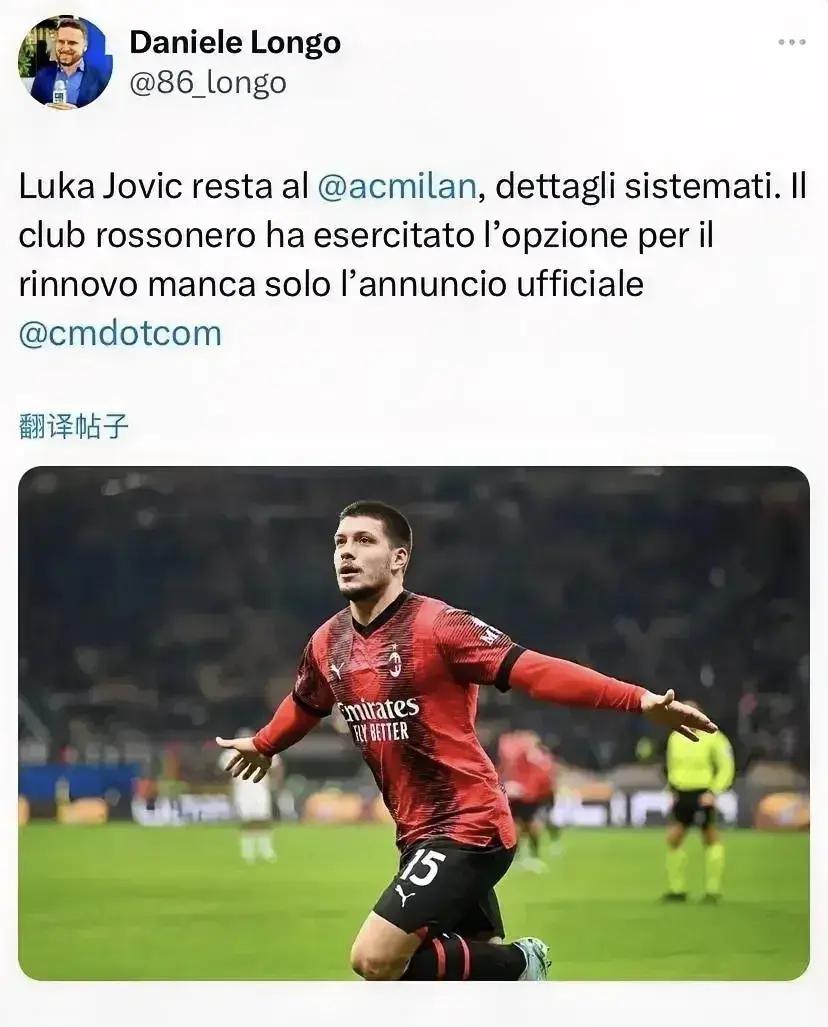Open the three-dot more options menu
828x1027 pixels.
(x=791, y=42)
